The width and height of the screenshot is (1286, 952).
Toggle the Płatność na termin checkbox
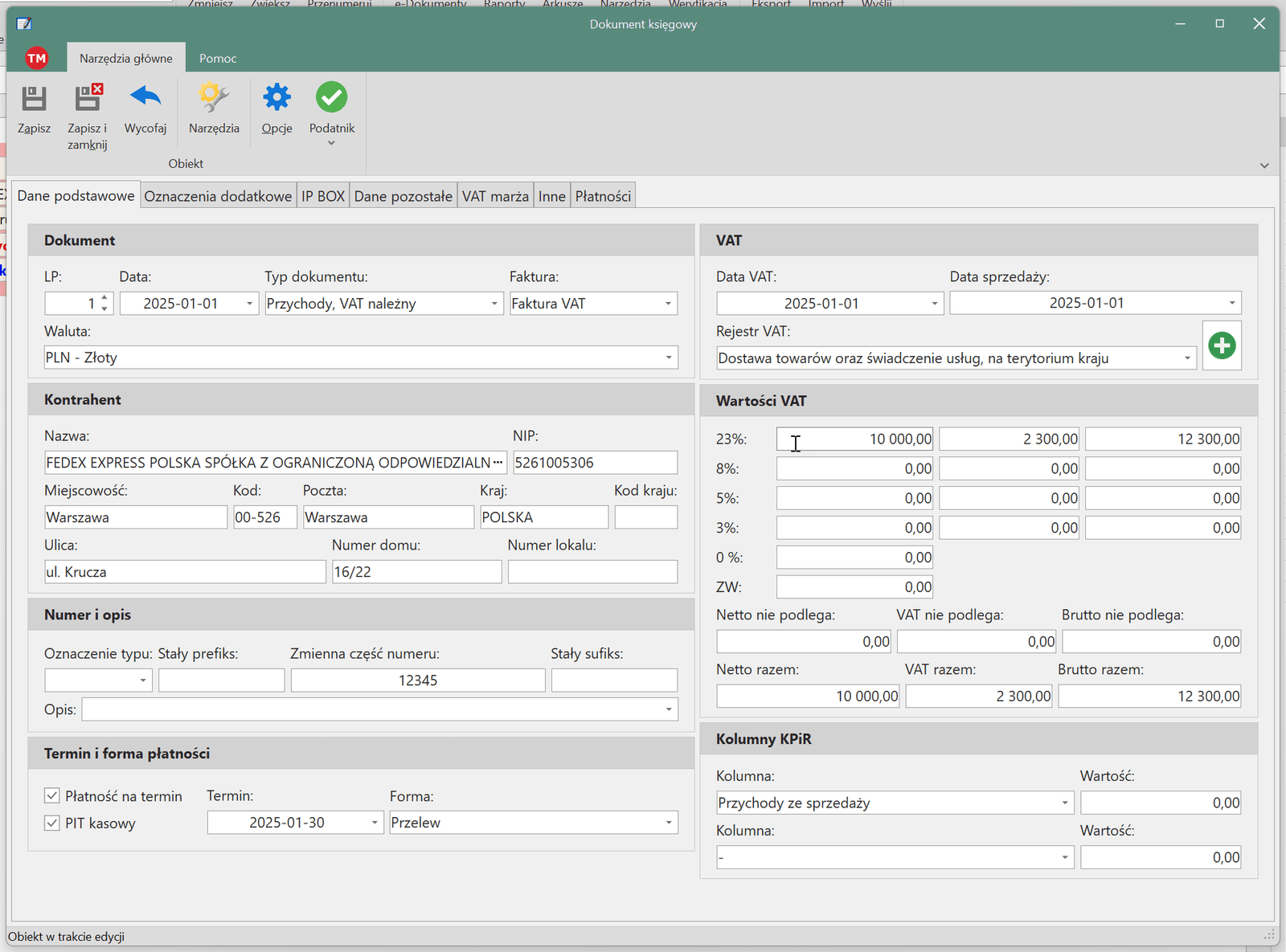[52, 795]
